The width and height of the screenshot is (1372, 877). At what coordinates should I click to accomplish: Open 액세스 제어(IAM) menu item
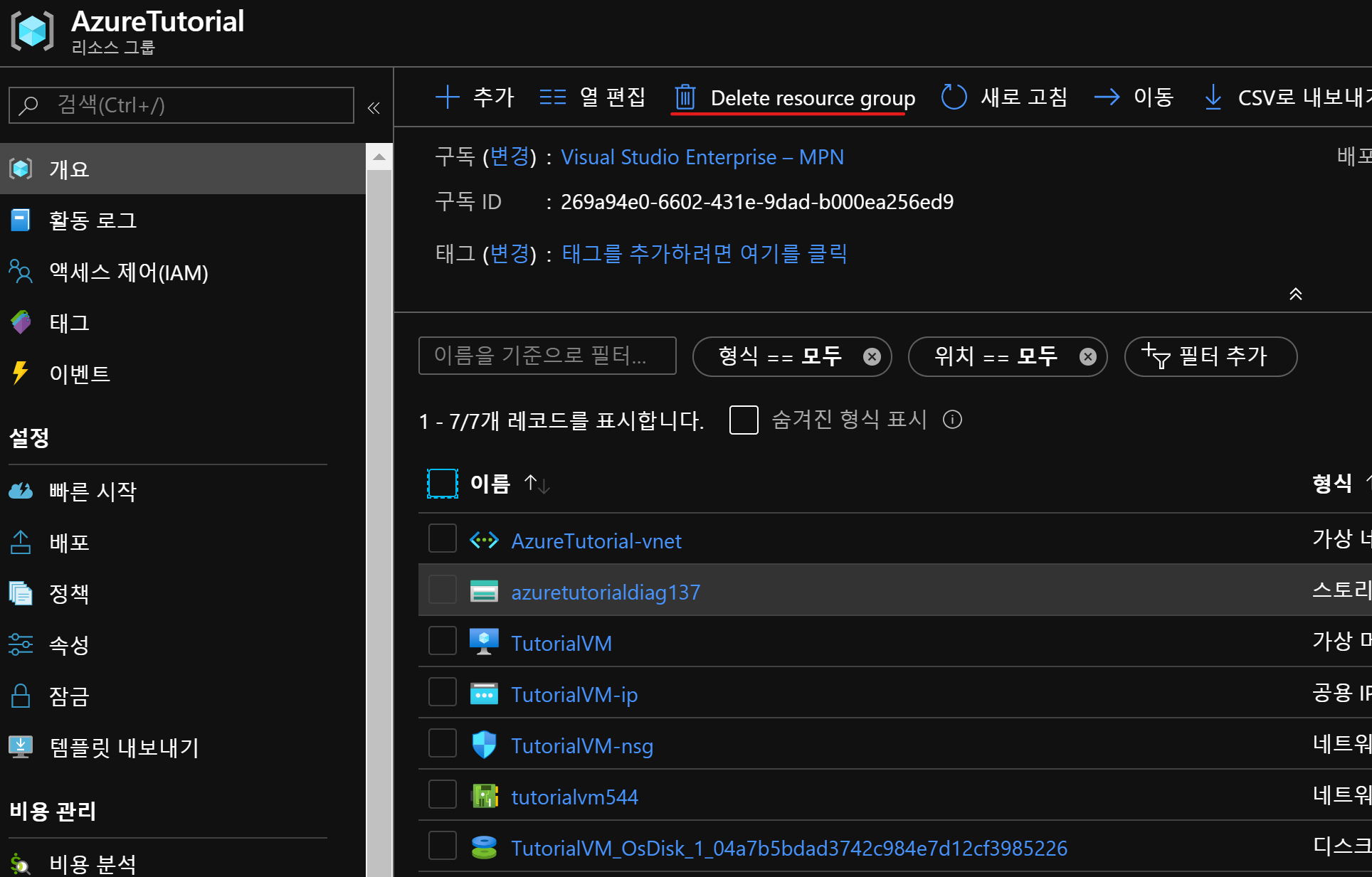pyautogui.click(x=128, y=272)
